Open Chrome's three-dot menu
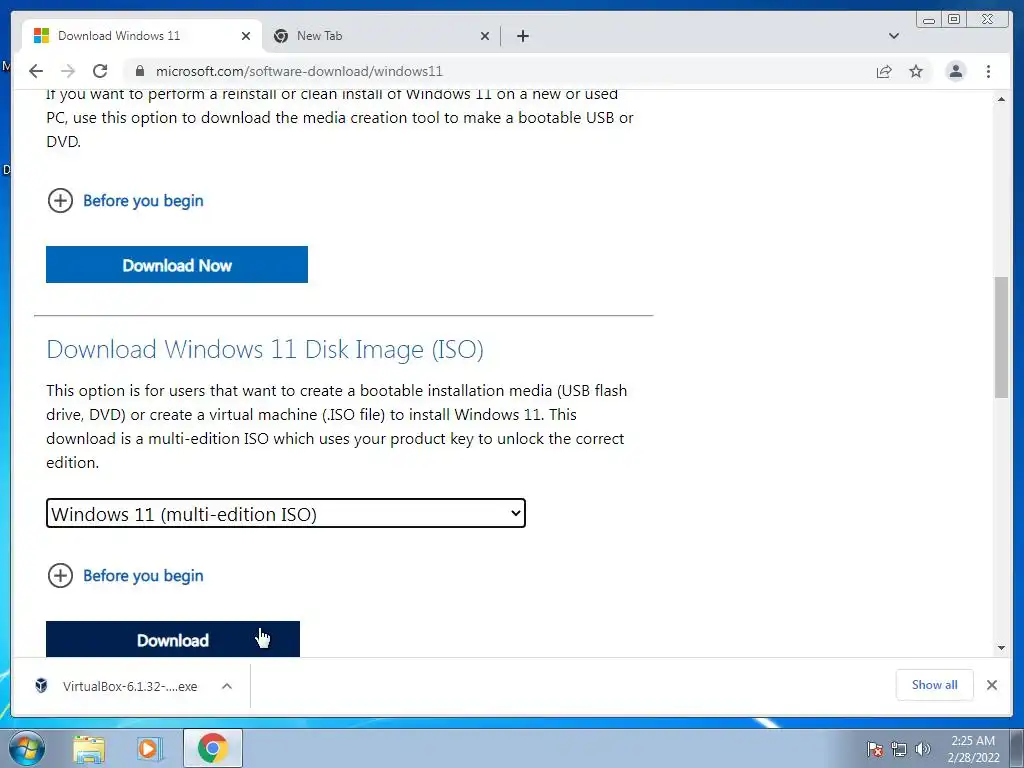The height and width of the screenshot is (768, 1024). point(988,71)
